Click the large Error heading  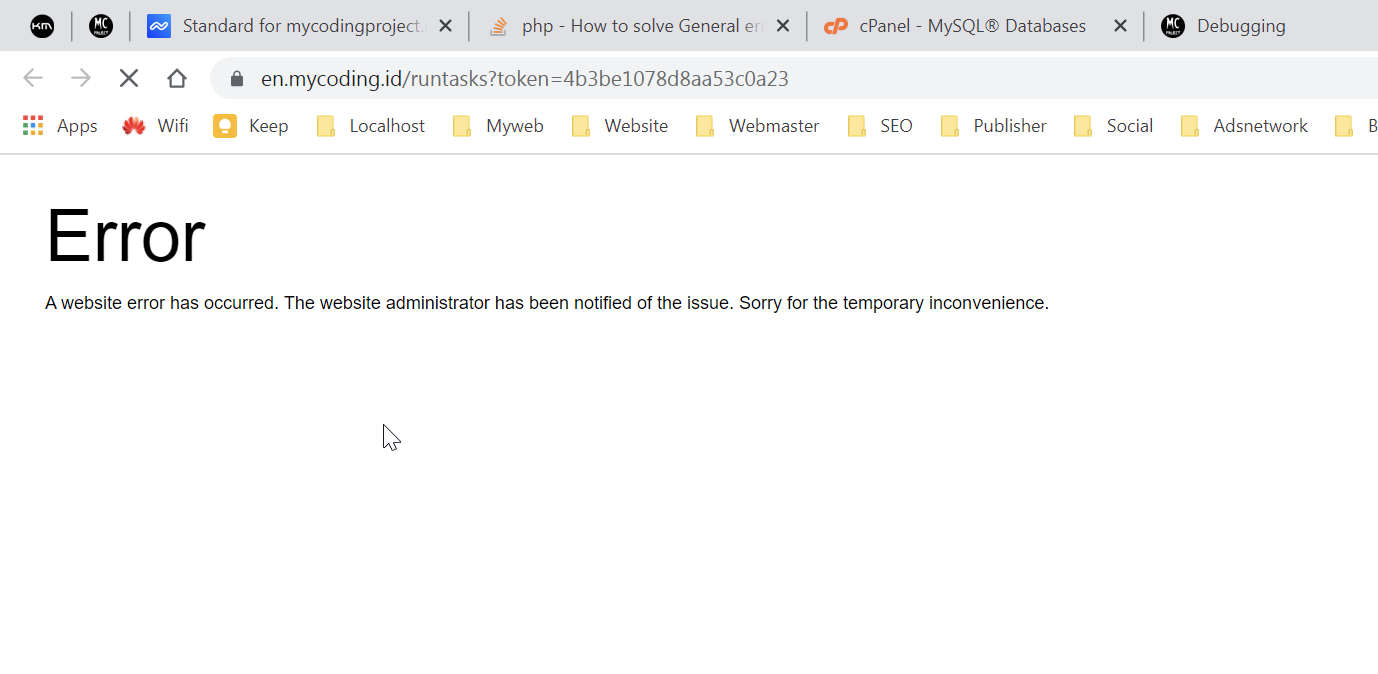[x=125, y=236]
